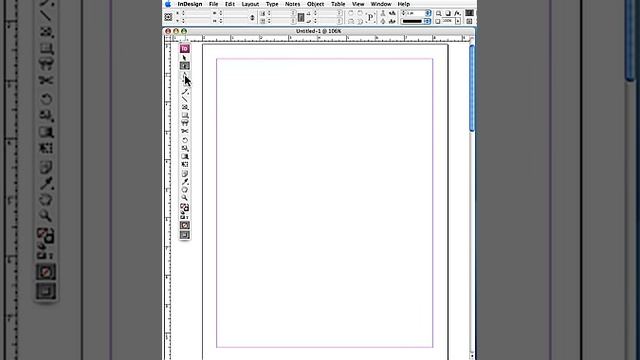Select the Zoom magnifier tool
The height and width of the screenshot is (360, 640).
(185, 198)
